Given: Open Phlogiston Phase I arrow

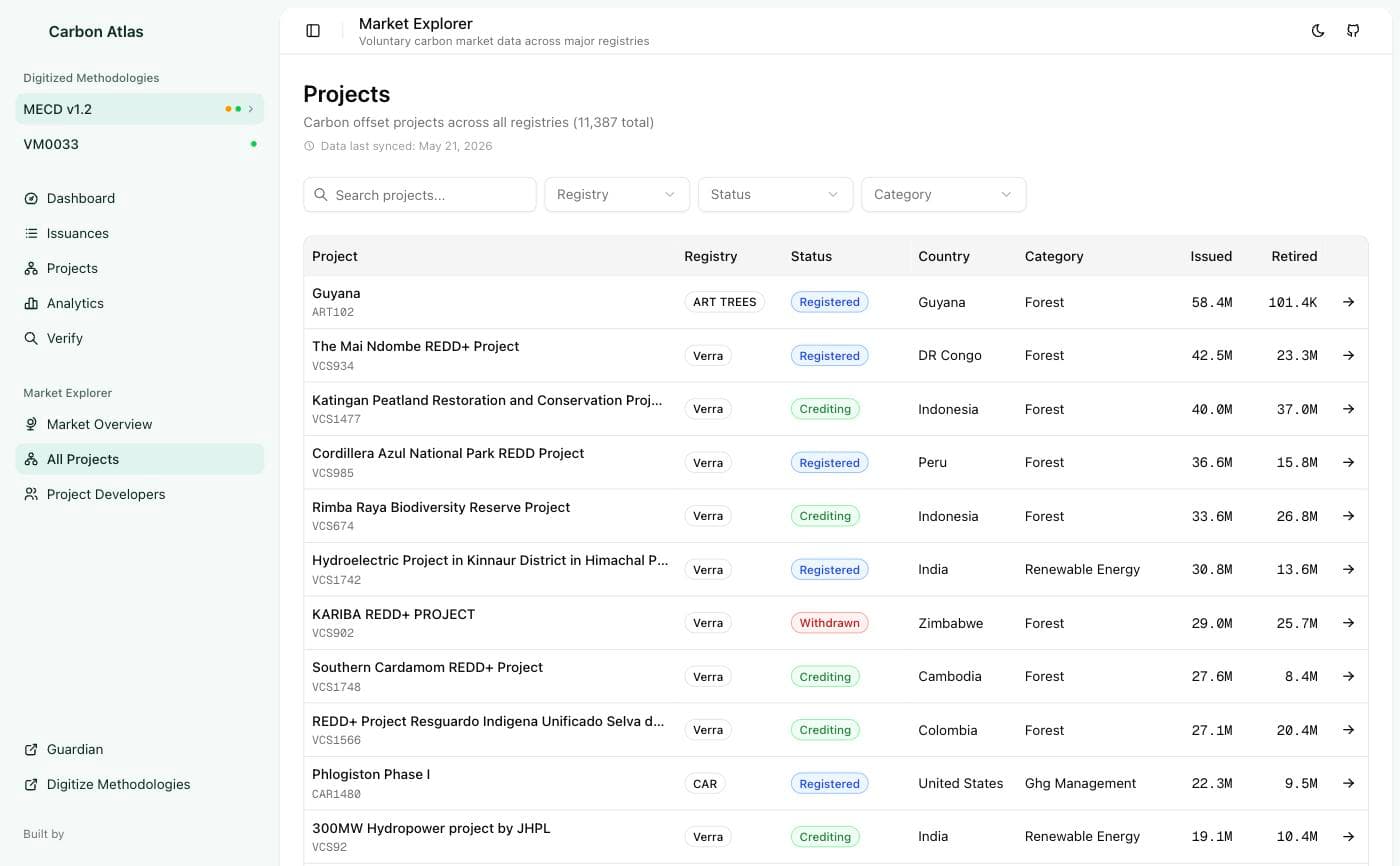Looking at the screenshot, I should 1348,783.
